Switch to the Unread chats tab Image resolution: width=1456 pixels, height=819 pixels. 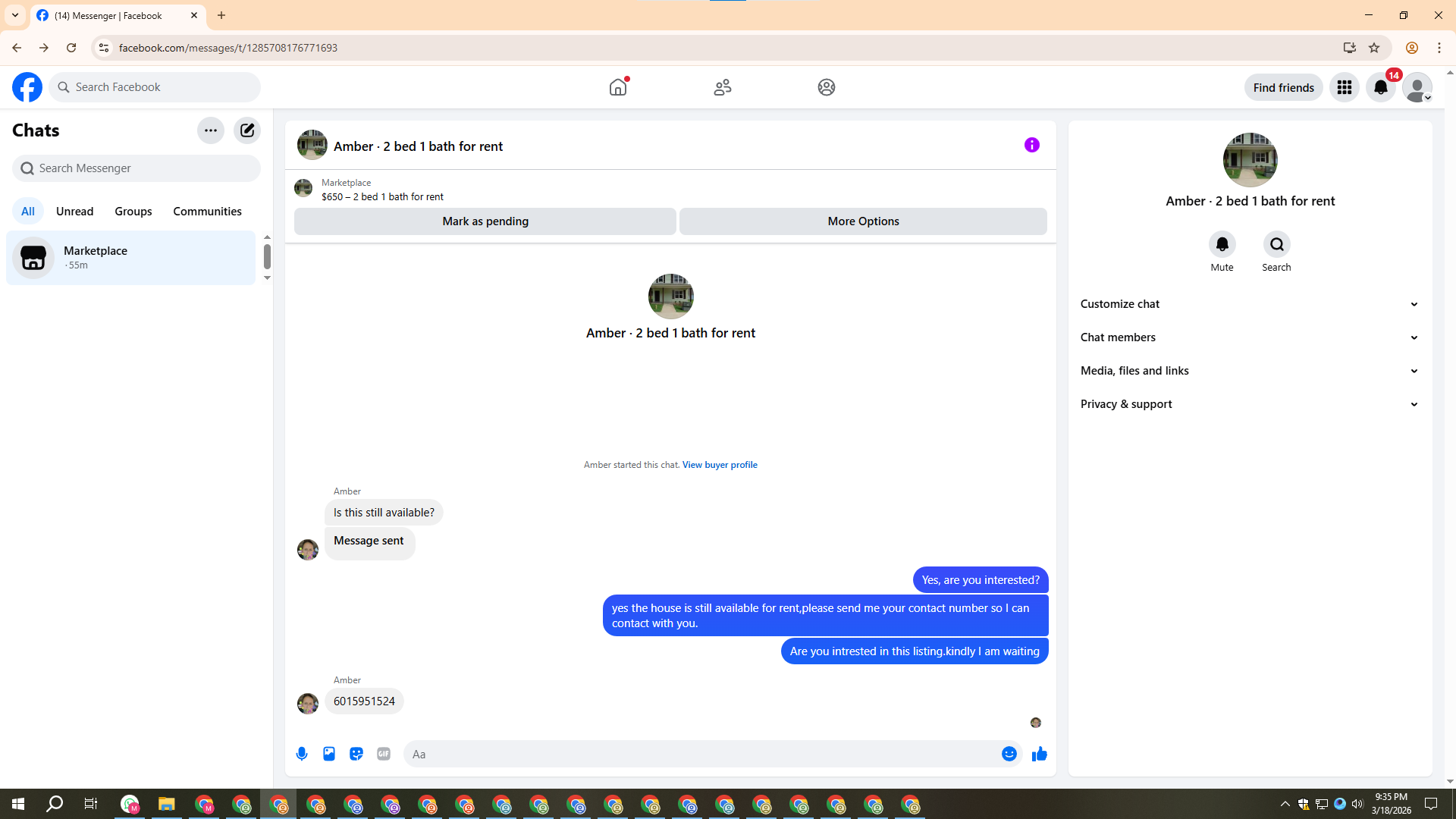[74, 212]
